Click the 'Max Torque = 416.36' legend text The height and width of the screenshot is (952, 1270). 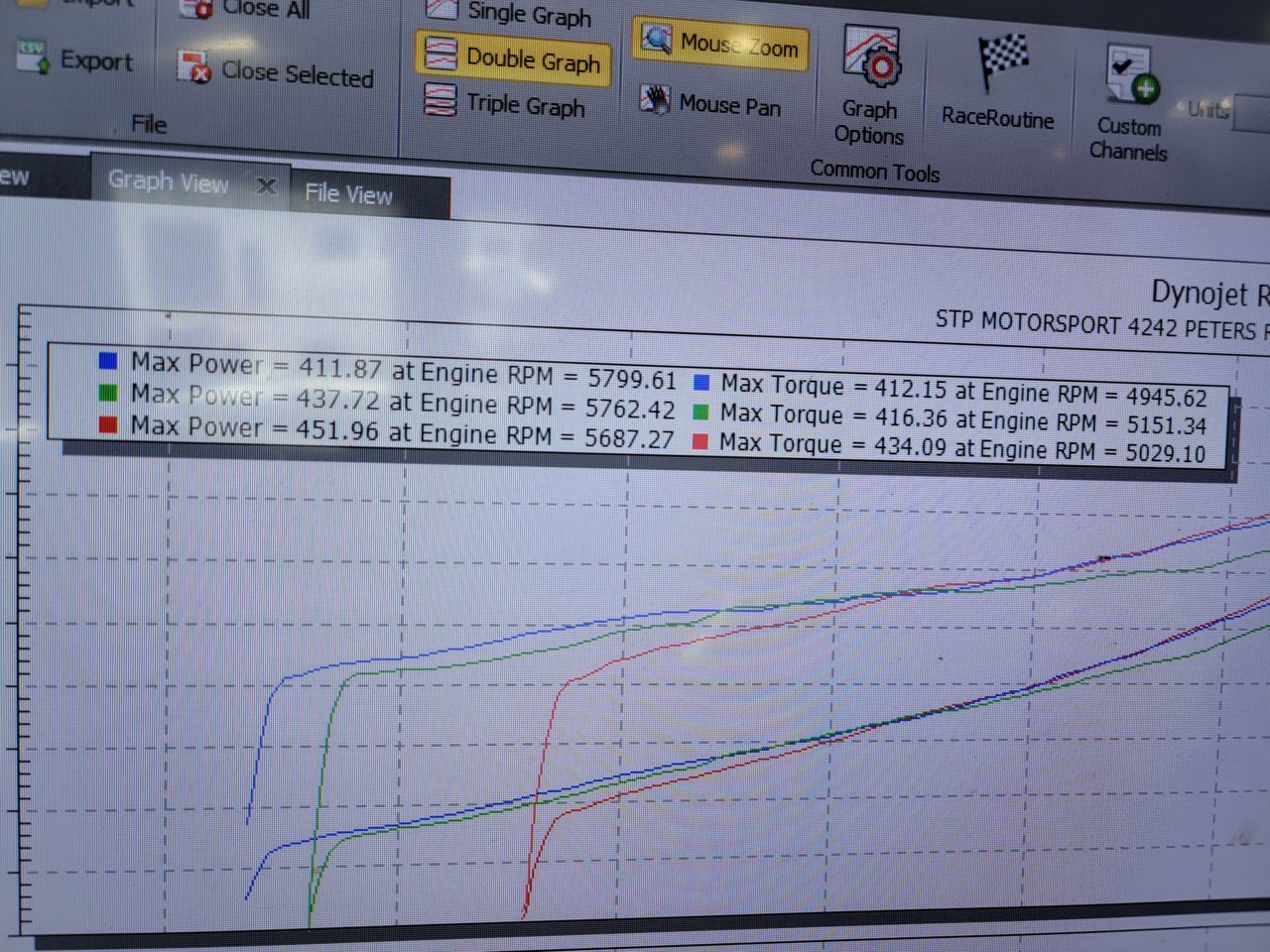[833, 416]
